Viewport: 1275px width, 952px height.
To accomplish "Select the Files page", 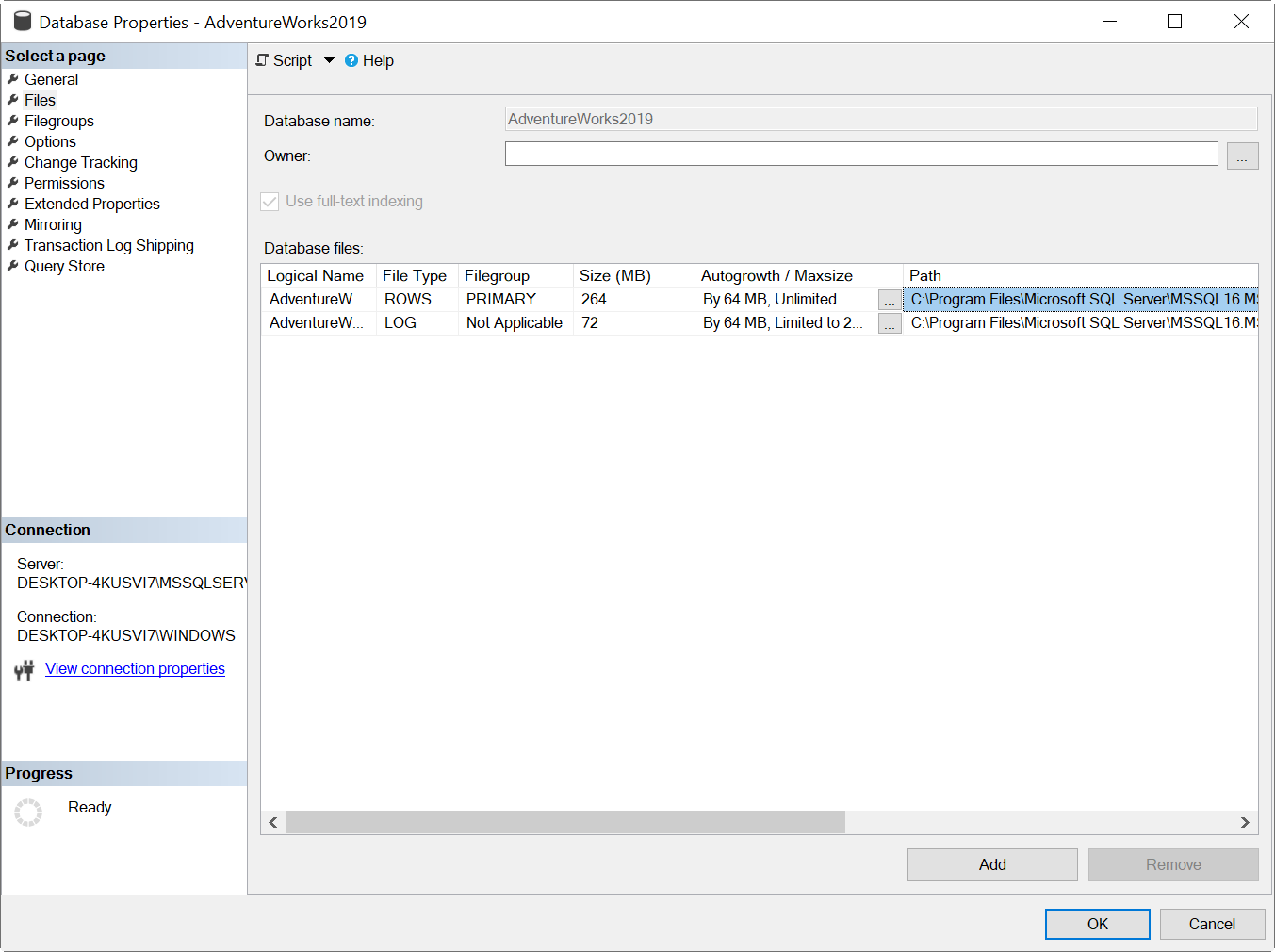I will coord(40,100).
